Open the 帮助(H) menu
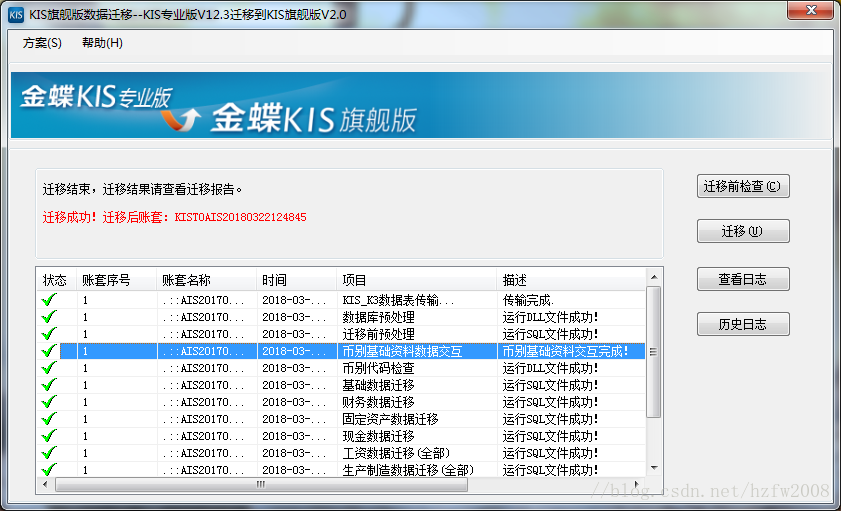 pyautogui.click(x=102, y=43)
